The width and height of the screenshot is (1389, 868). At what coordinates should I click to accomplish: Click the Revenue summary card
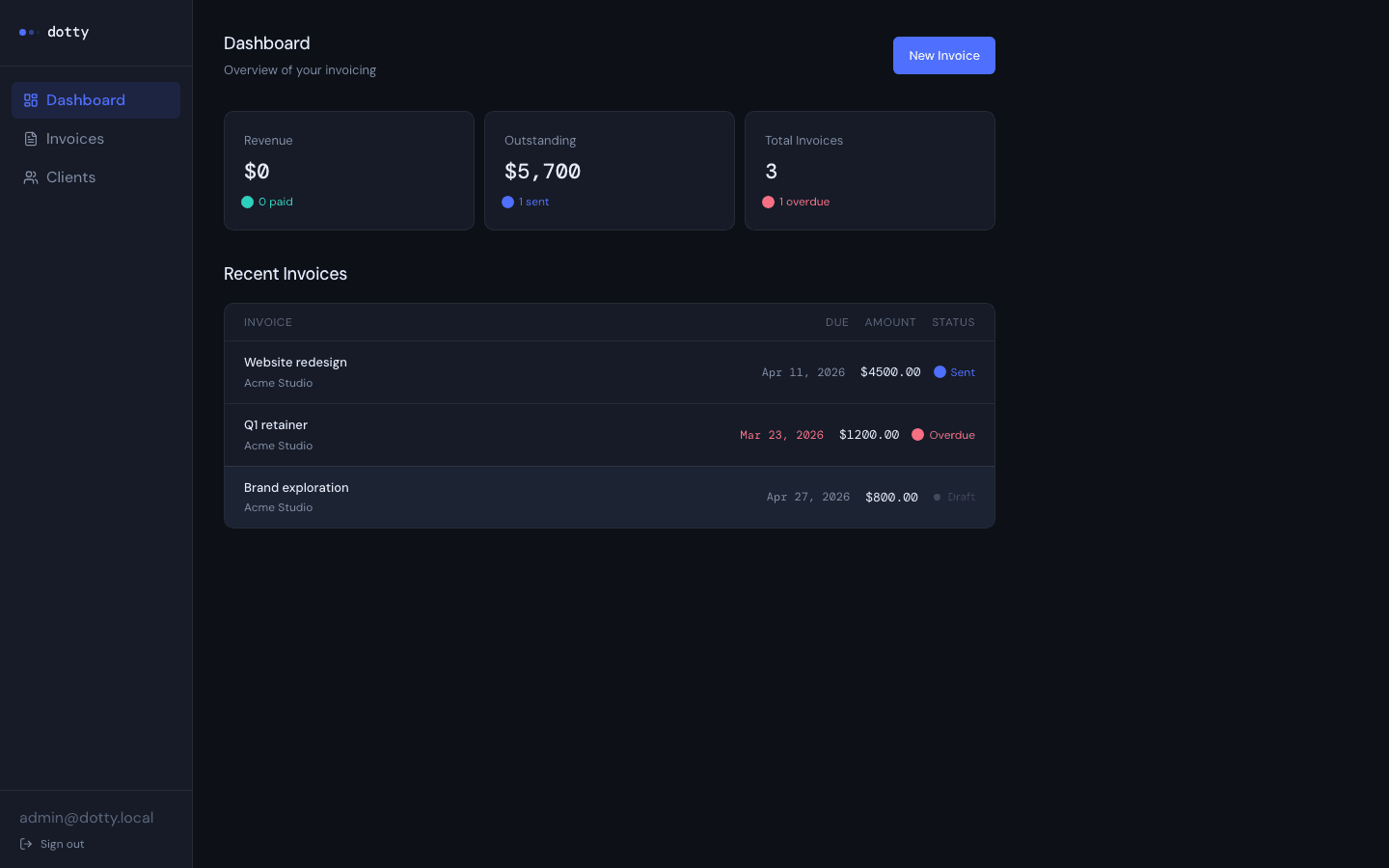pos(348,170)
